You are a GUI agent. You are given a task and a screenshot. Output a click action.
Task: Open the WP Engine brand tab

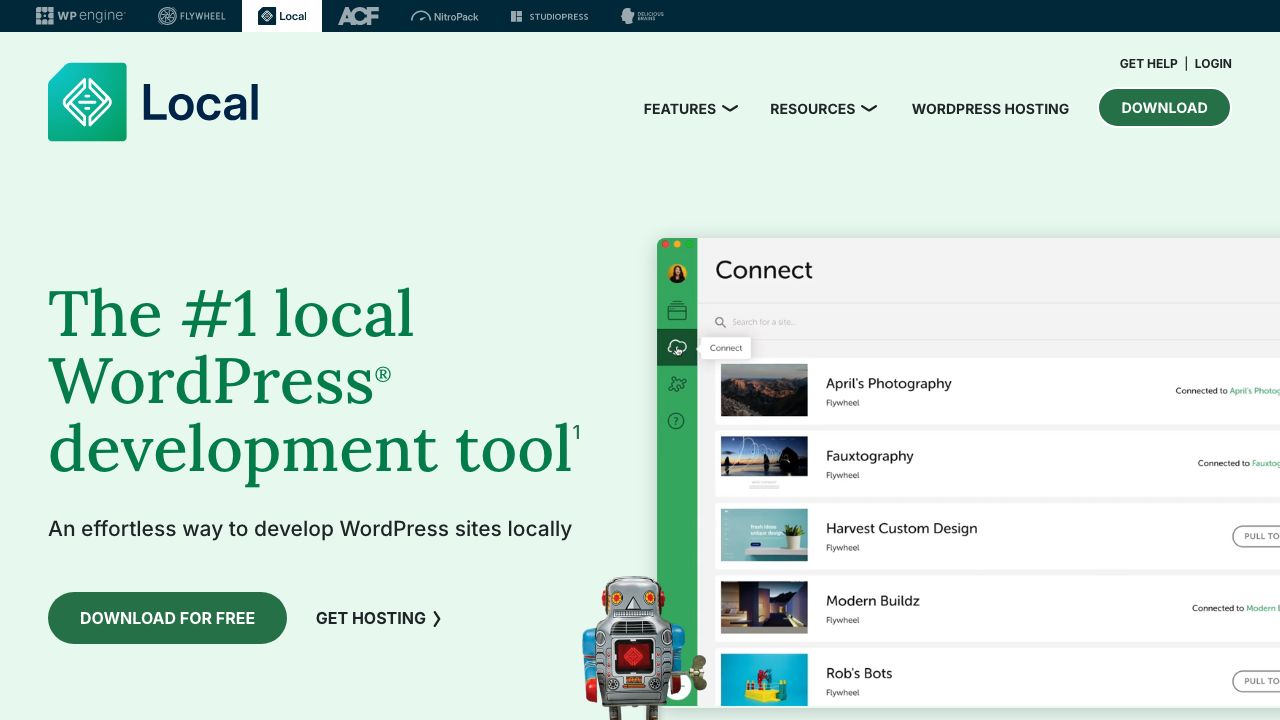[x=80, y=16]
